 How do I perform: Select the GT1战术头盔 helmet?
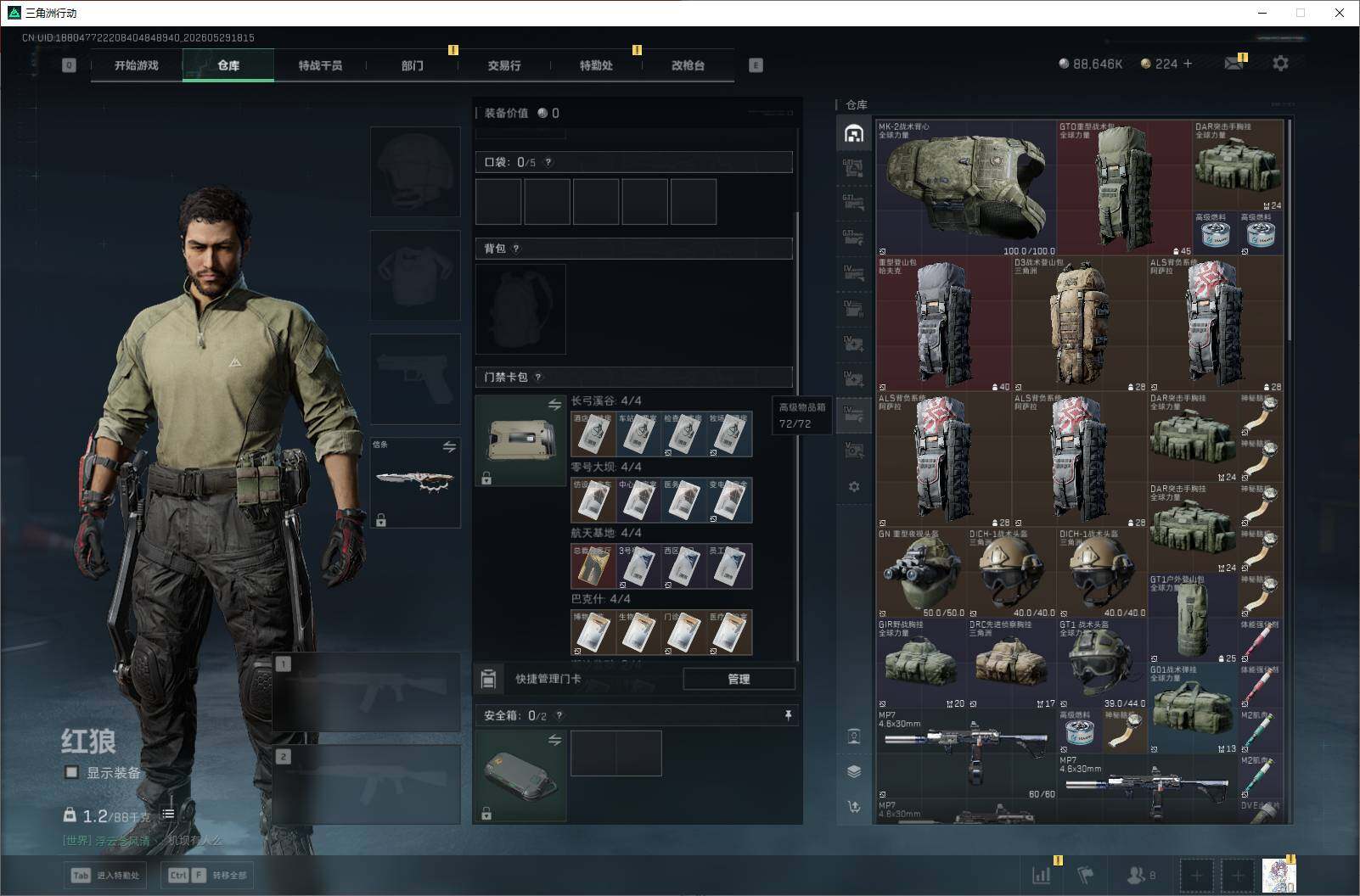click(x=1103, y=664)
